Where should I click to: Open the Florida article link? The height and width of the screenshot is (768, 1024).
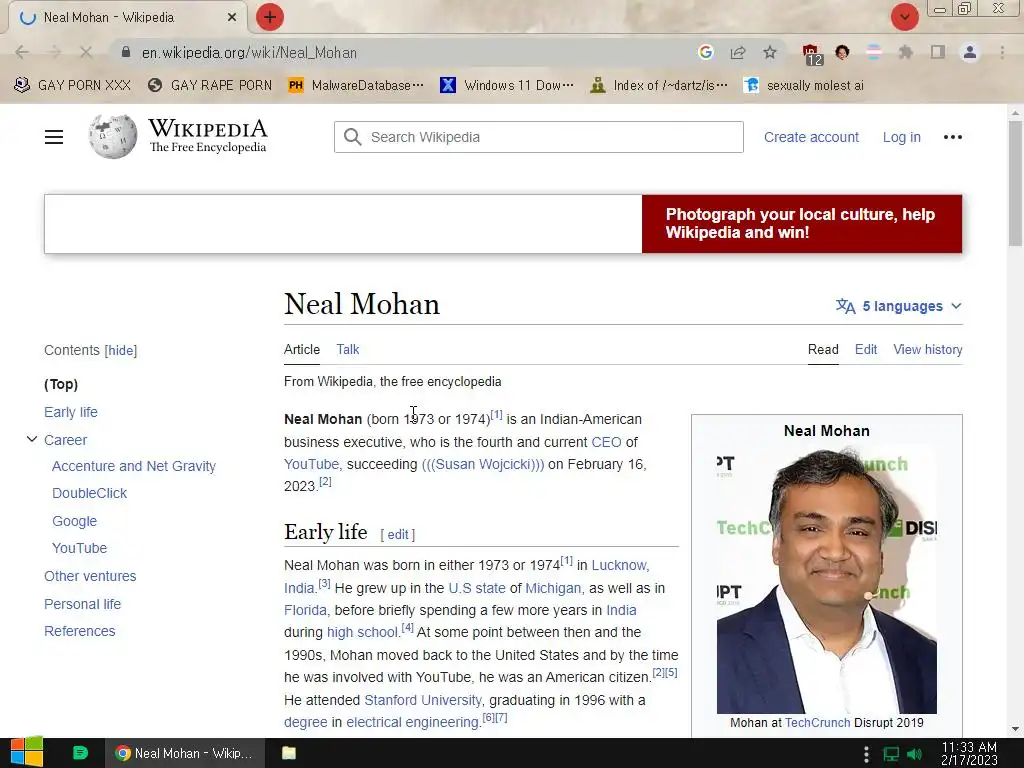click(x=305, y=610)
